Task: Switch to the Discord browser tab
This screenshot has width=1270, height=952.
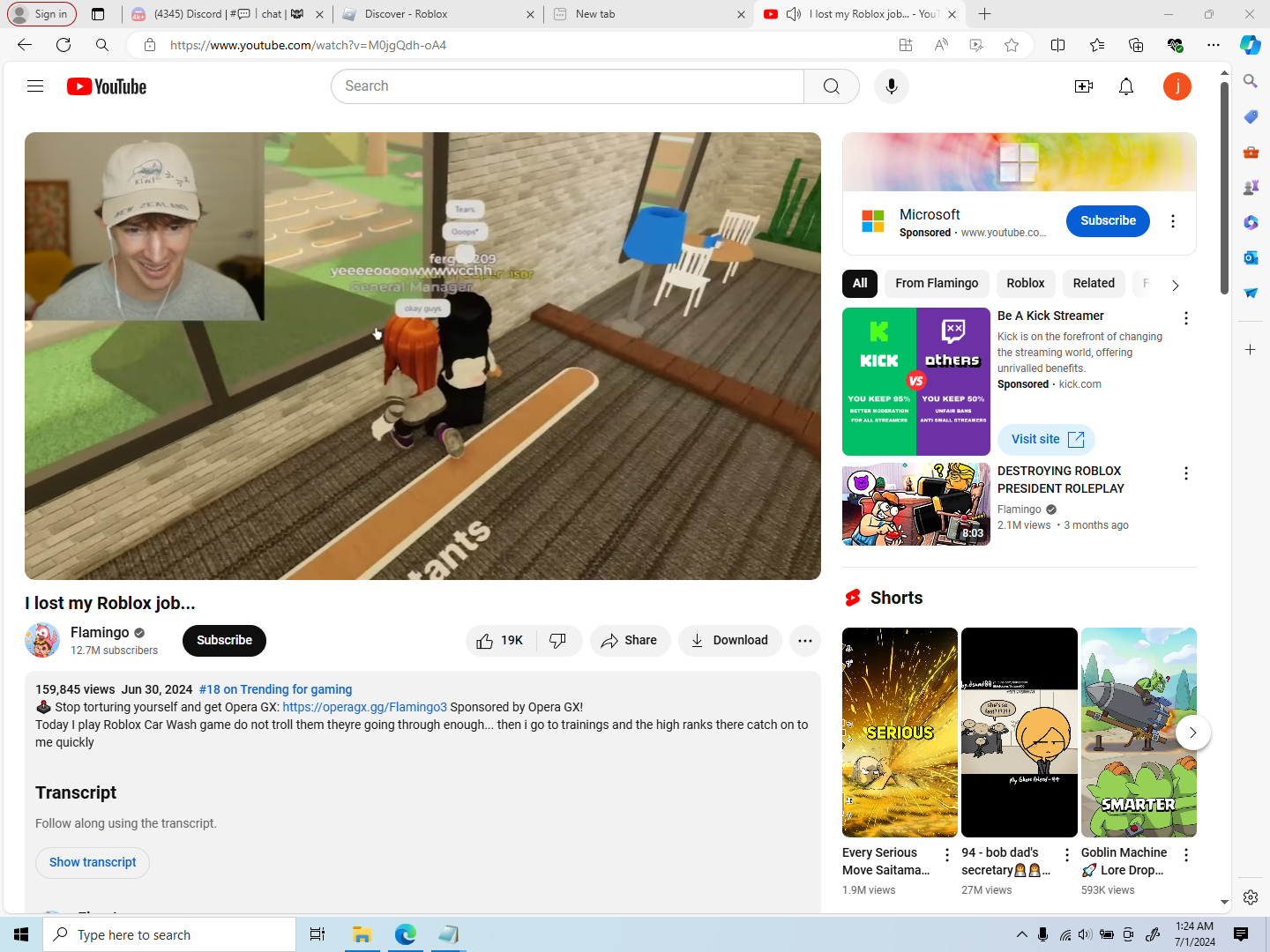Action: point(227,14)
